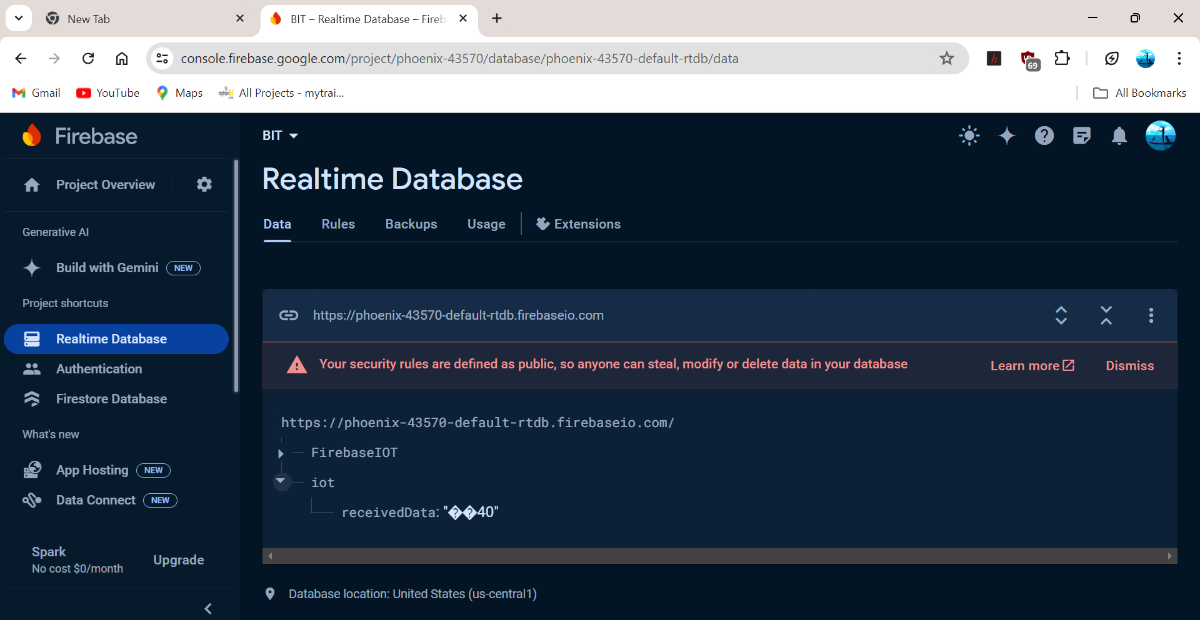Open the Chrome profile avatar
This screenshot has height=620, width=1200.
pos(1146,58)
